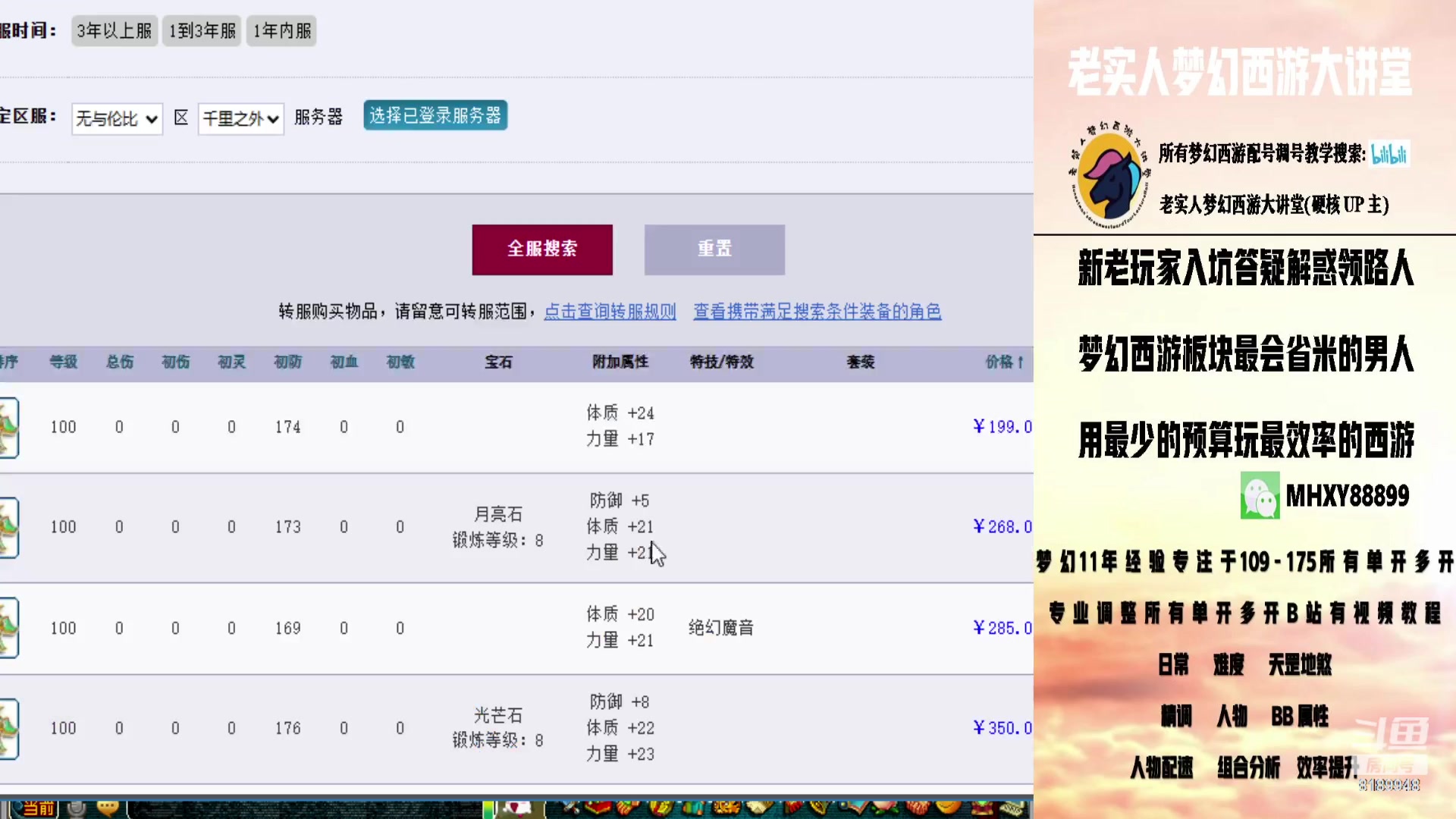The height and width of the screenshot is (819, 1456).
Task: Toggle the 3年以上服 server-age filter
Action: pyautogui.click(x=115, y=31)
